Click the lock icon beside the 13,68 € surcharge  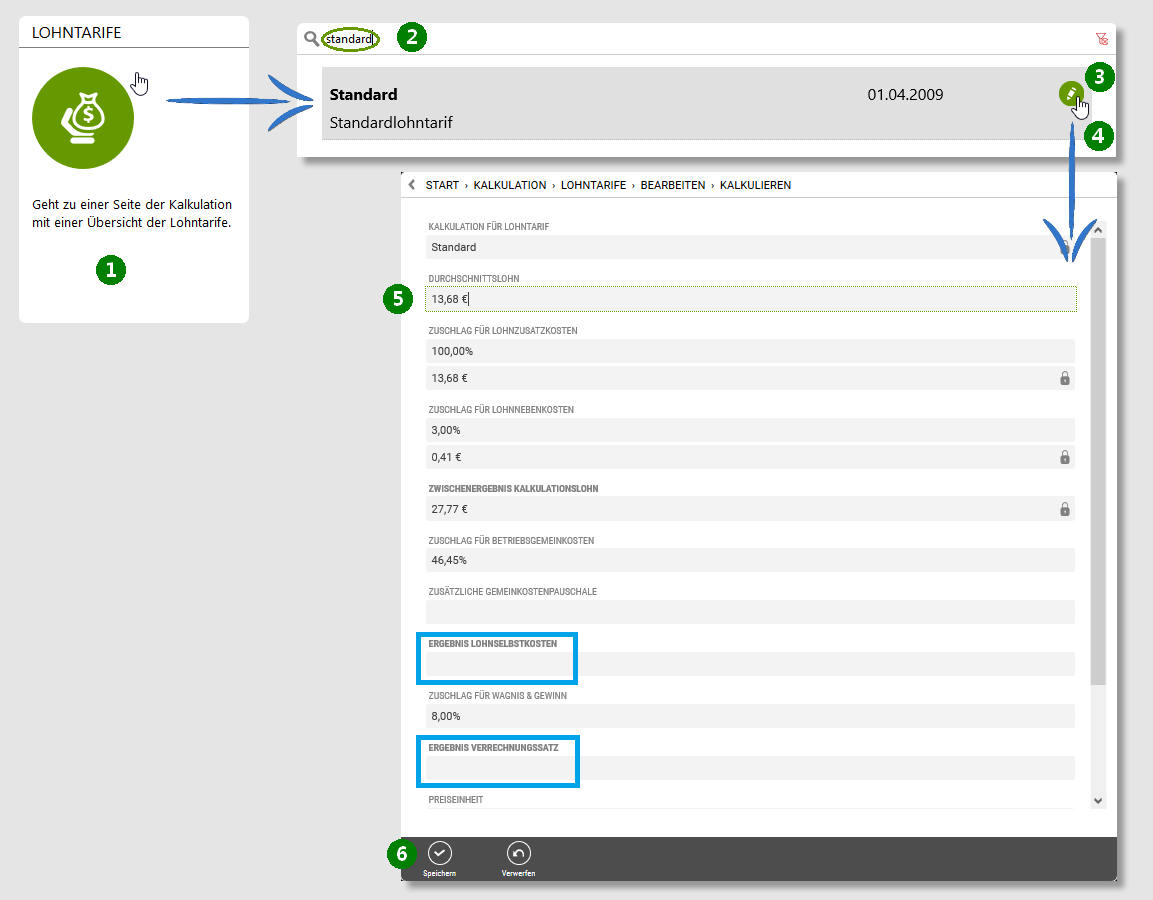pyautogui.click(x=1064, y=378)
